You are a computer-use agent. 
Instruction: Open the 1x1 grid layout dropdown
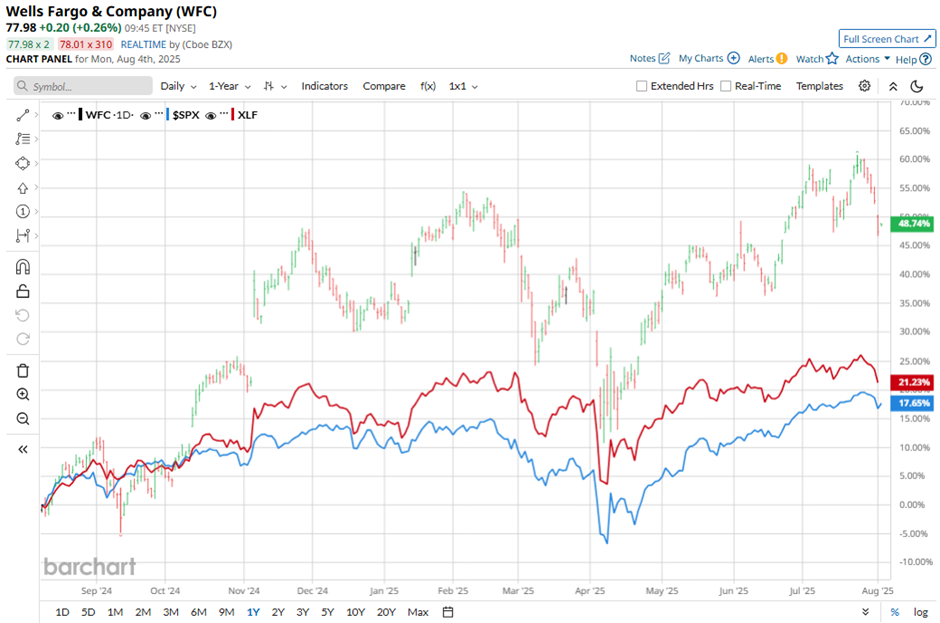(463, 86)
